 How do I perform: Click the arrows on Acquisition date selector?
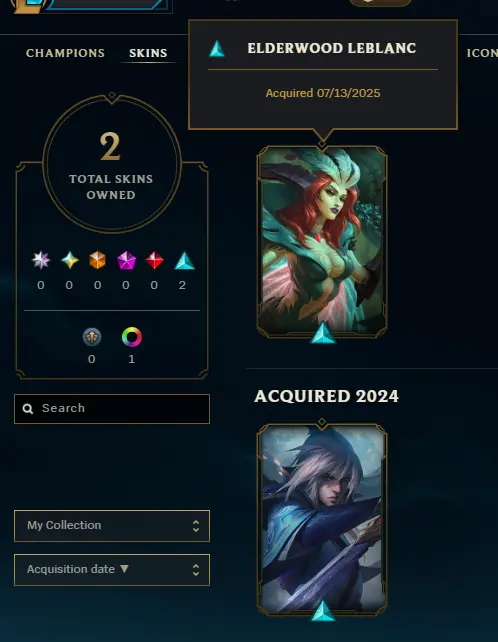[196, 570]
